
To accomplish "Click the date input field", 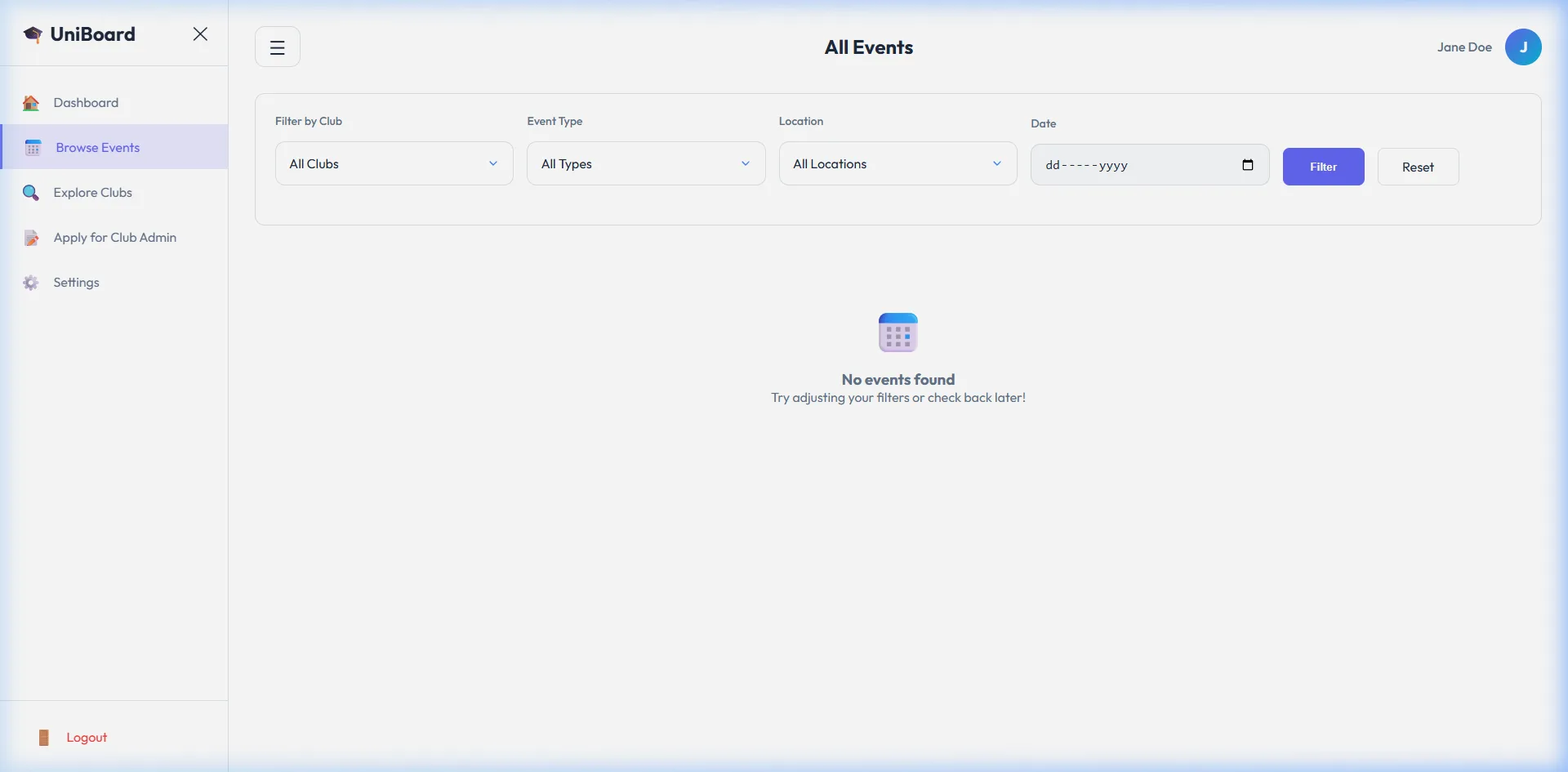I will click(1150, 165).
